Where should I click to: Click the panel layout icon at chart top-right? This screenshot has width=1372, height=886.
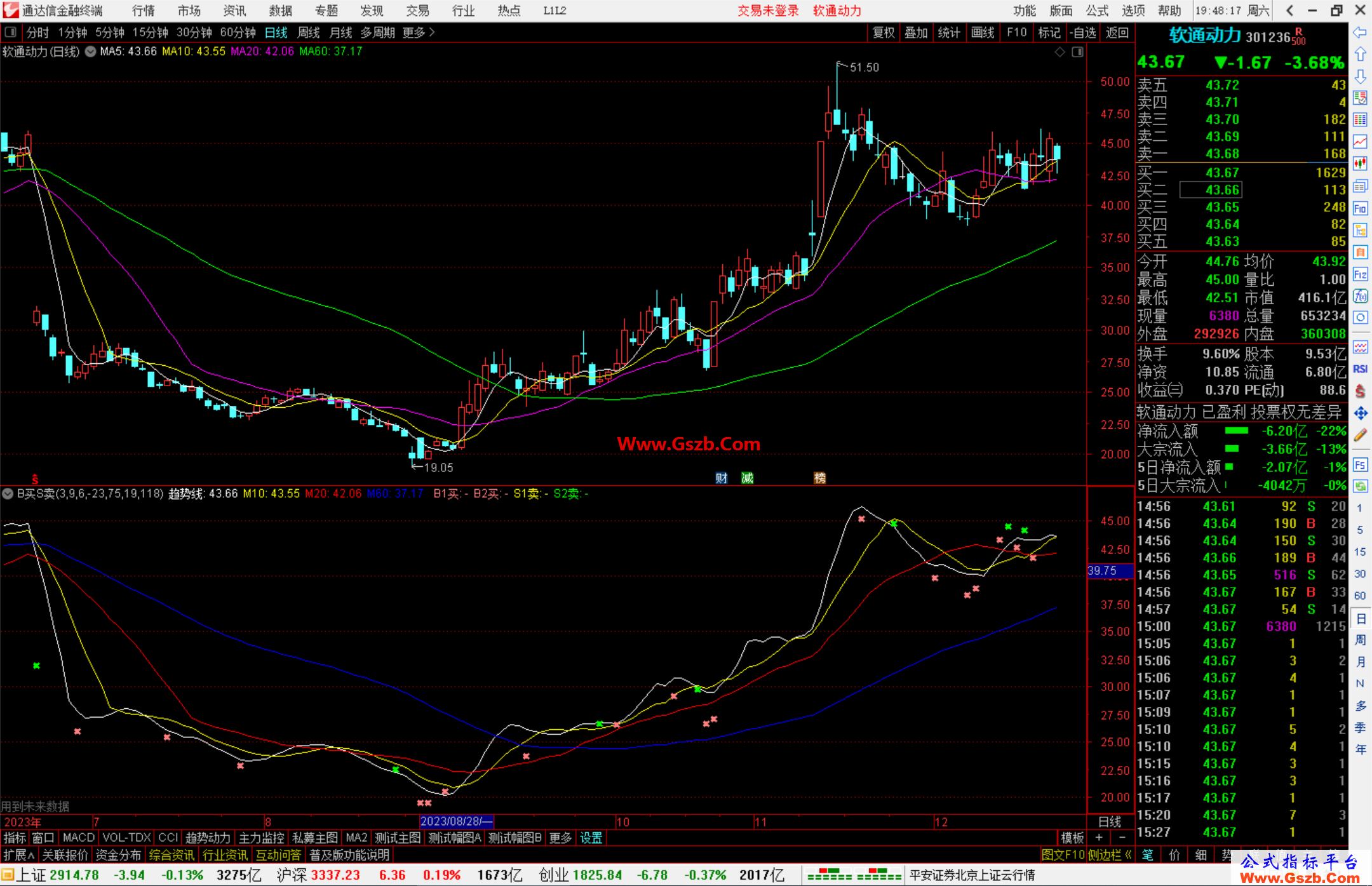1077,52
